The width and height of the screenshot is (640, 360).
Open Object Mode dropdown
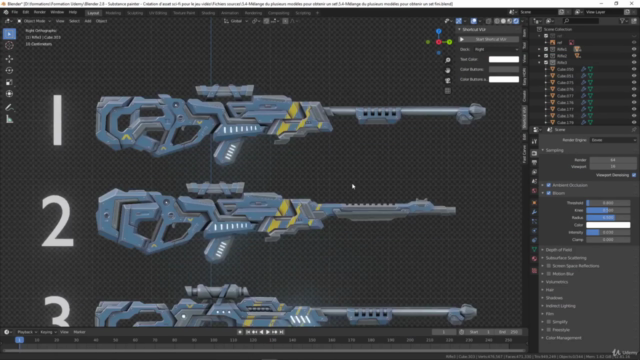(34, 21)
